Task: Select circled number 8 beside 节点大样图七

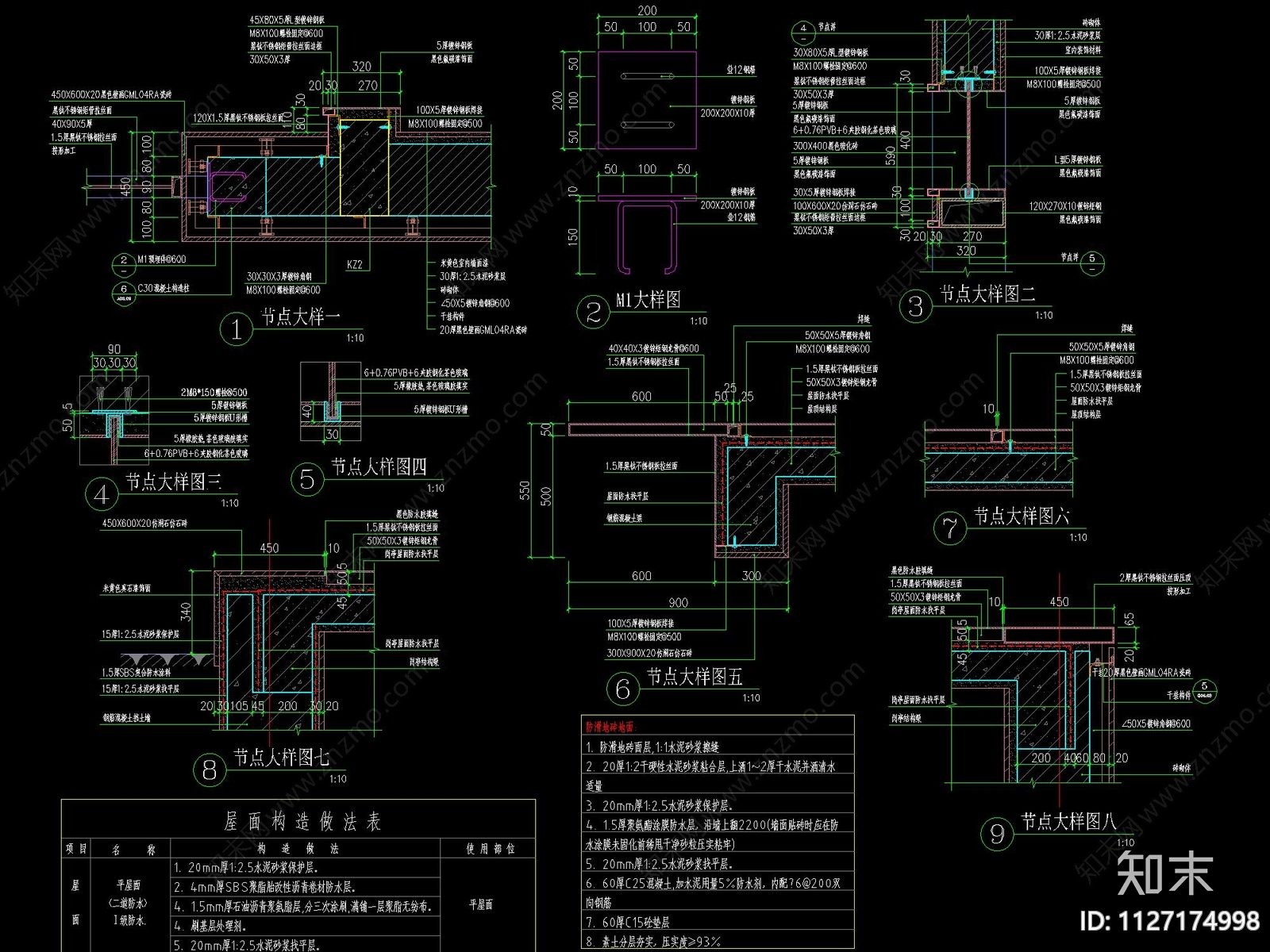Action: pos(210,769)
